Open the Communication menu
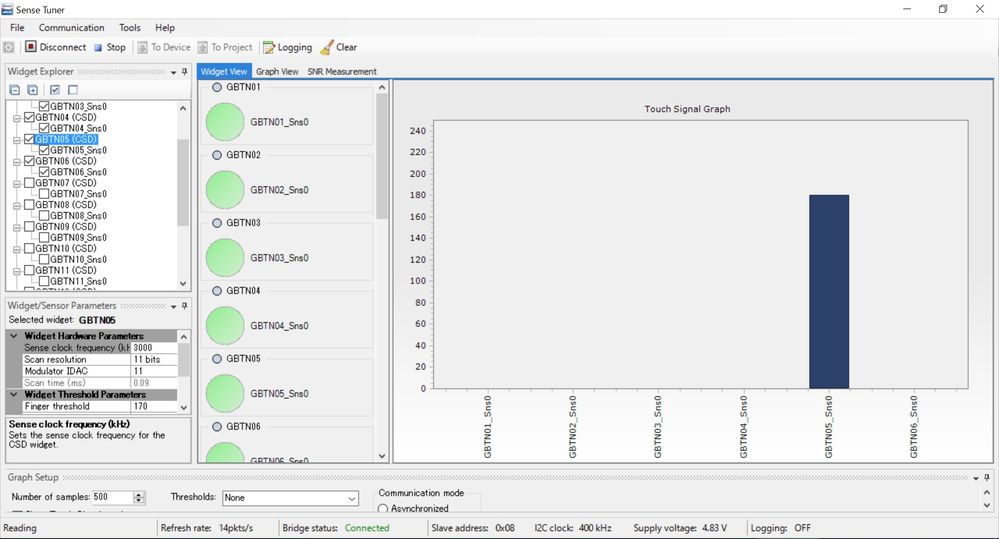This screenshot has height=539, width=999. 71,28
